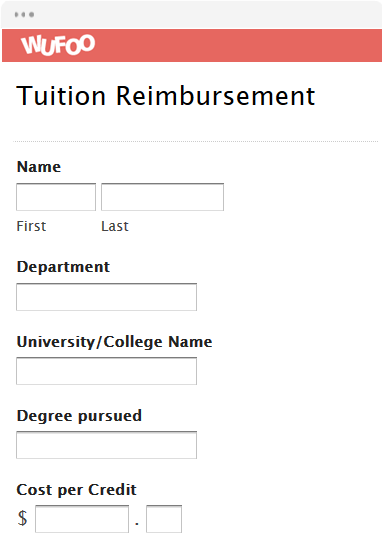Click the Cost per Credit label
383x534 pixels.
click(77, 490)
